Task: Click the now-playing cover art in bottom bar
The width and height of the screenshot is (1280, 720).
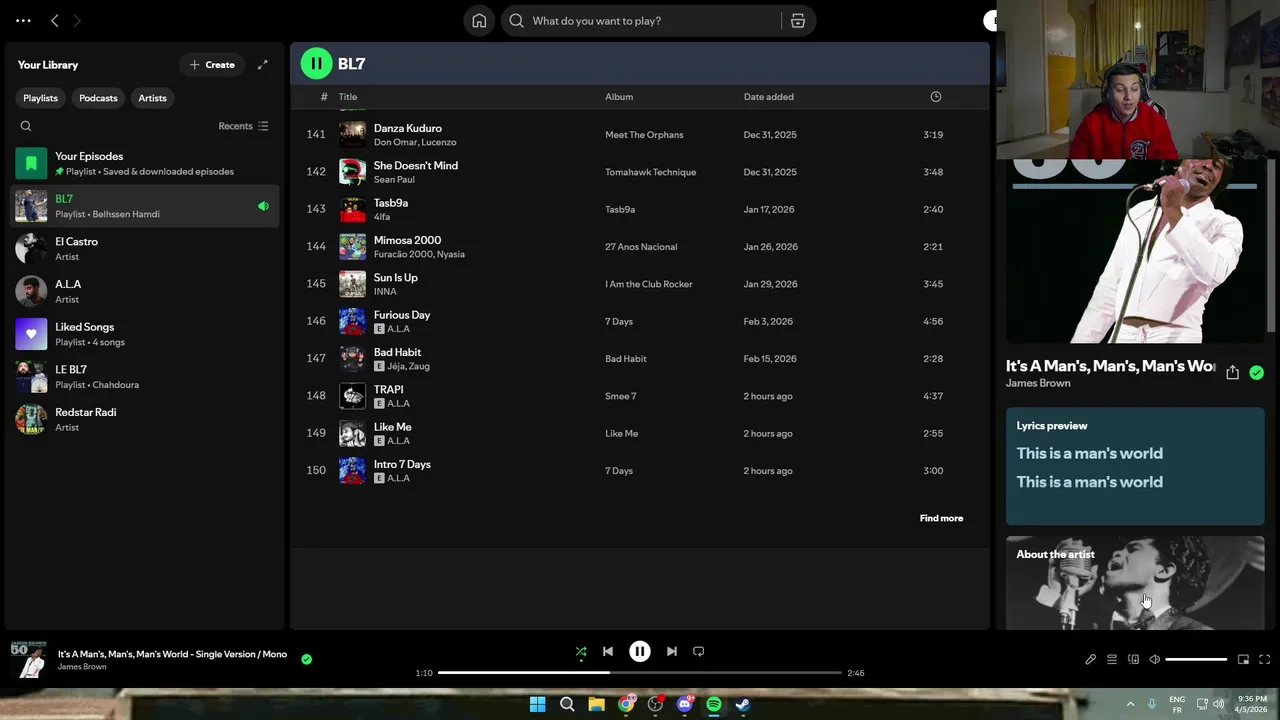Action: [x=29, y=660]
